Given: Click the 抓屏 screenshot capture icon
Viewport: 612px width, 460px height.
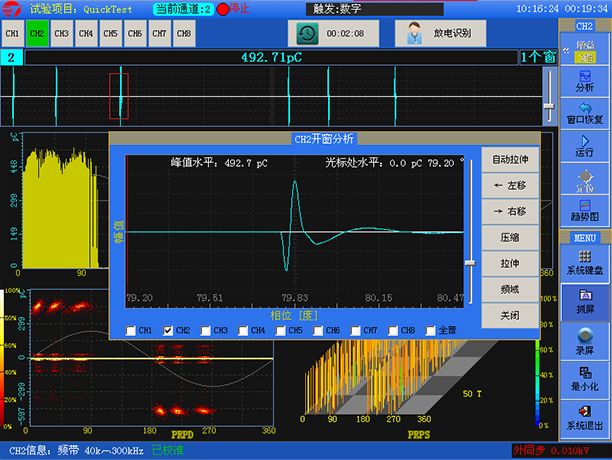Looking at the screenshot, I should pyautogui.click(x=585, y=303).
